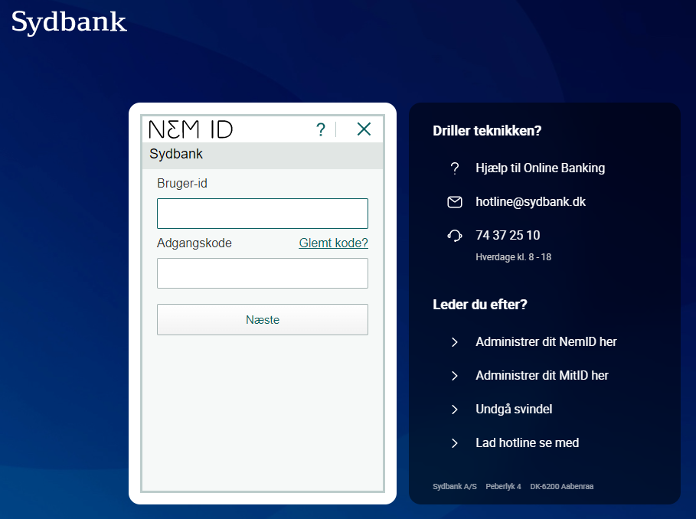Screen dimensions: 696x519
Task: Focus the Bruger-id input field
Action: pyautogui.click(x=262, y=214)
